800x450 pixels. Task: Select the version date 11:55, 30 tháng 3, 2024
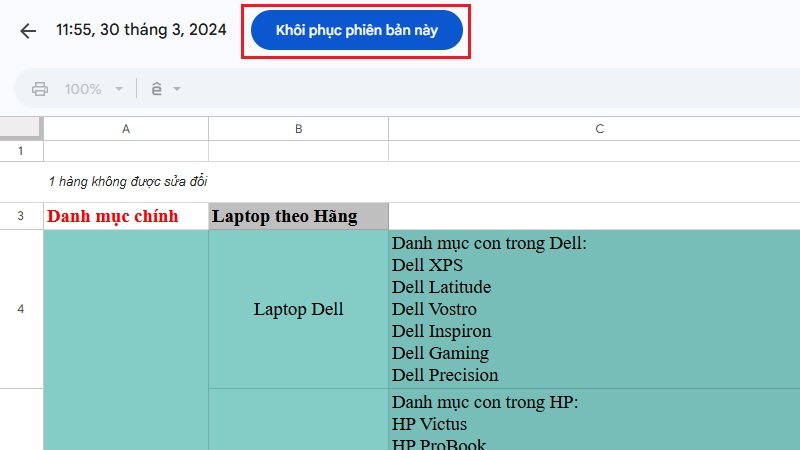141,30
